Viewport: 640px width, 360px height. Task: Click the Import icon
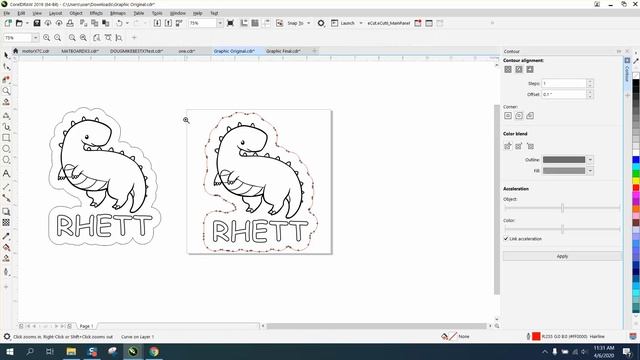coord(157,23)
